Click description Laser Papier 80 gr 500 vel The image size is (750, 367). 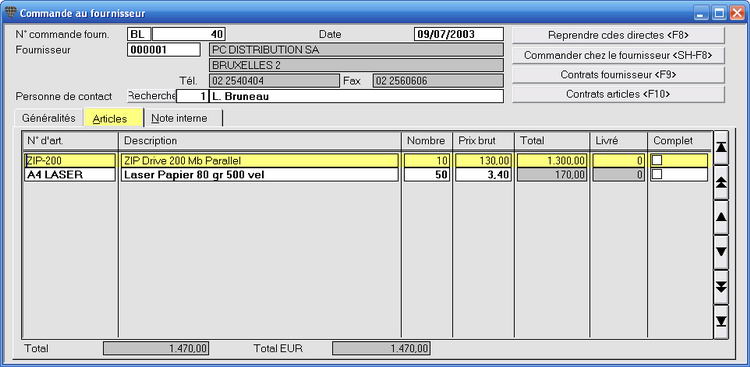coord(259,175)
